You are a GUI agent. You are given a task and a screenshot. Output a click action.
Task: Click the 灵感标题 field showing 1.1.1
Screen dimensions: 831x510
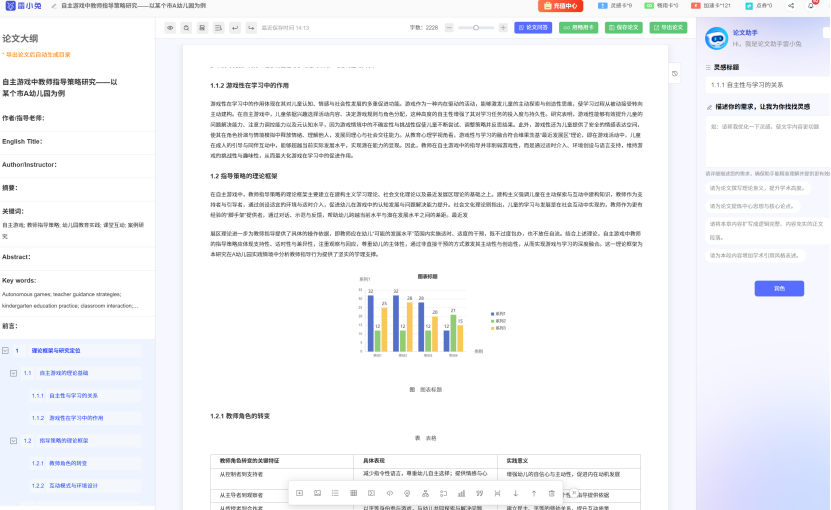(768, 85)
